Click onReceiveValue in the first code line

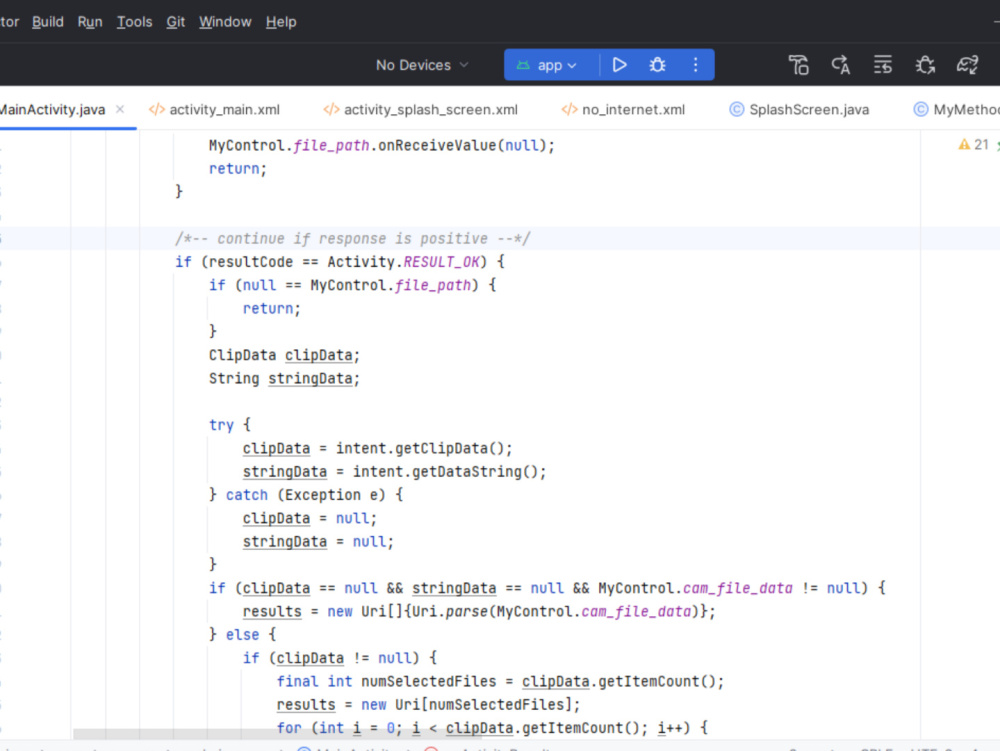point(437,145)
